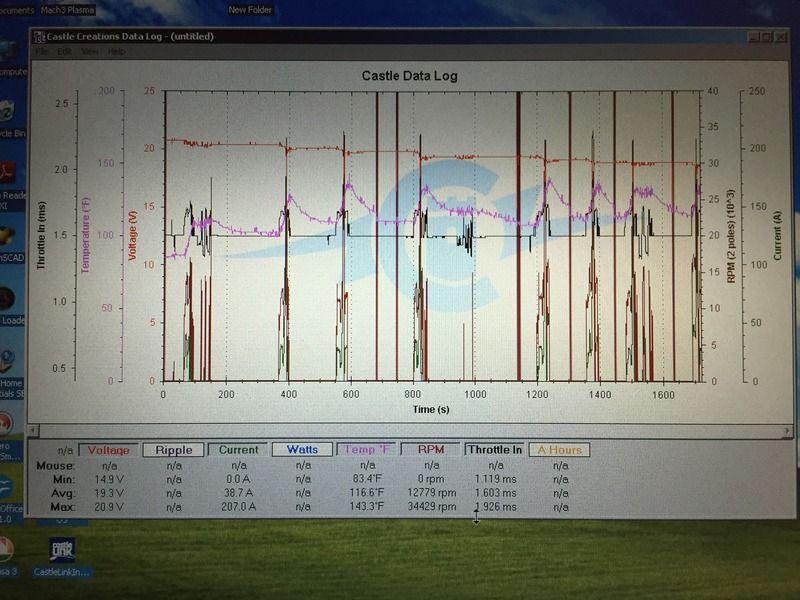Click the Current (A) axis label
Viewport: 800px width, 600px height.
click(777, 235)
